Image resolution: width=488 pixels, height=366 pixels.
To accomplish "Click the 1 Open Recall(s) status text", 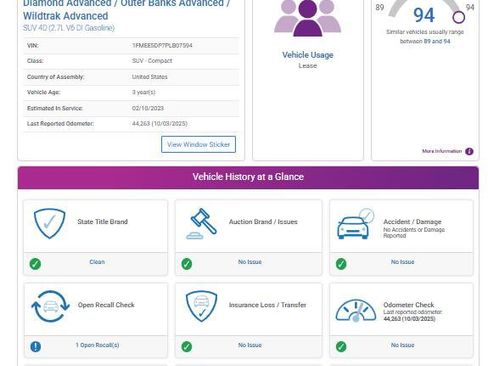I will point(97,345).
